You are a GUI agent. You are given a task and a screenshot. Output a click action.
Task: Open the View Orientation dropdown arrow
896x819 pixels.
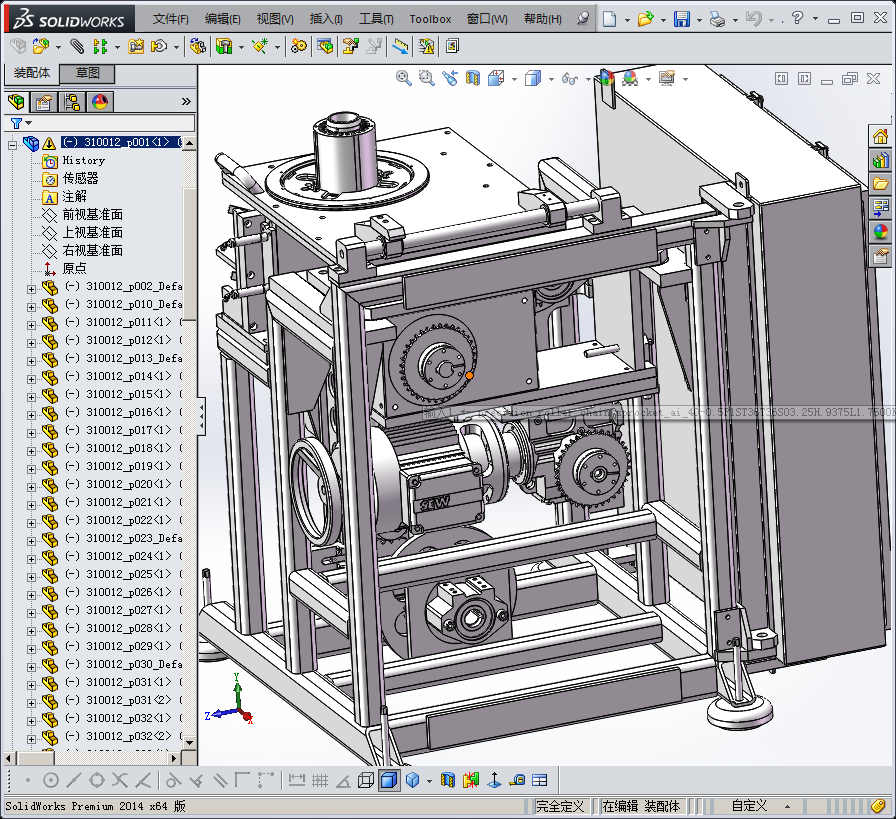click(514, 78)
